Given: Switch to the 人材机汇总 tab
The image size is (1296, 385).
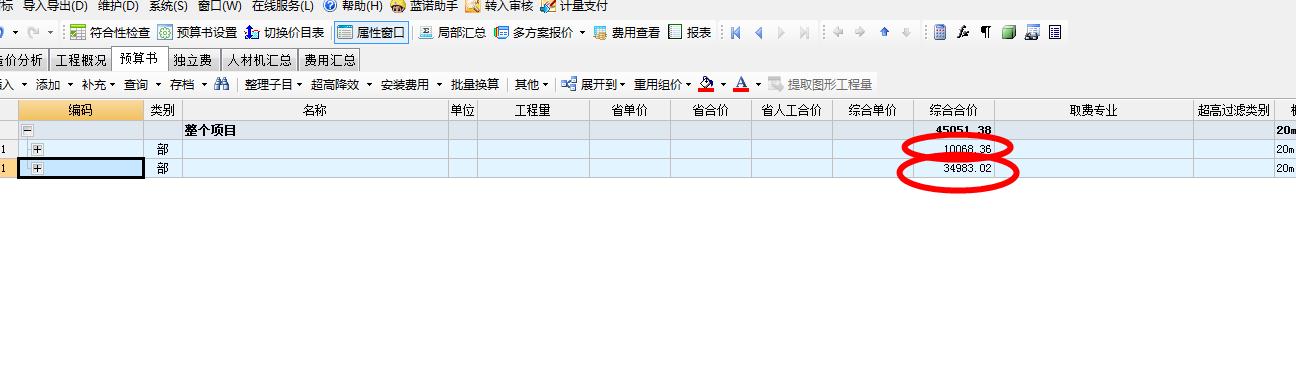Looking at the screenshot, I should point(260,60).
